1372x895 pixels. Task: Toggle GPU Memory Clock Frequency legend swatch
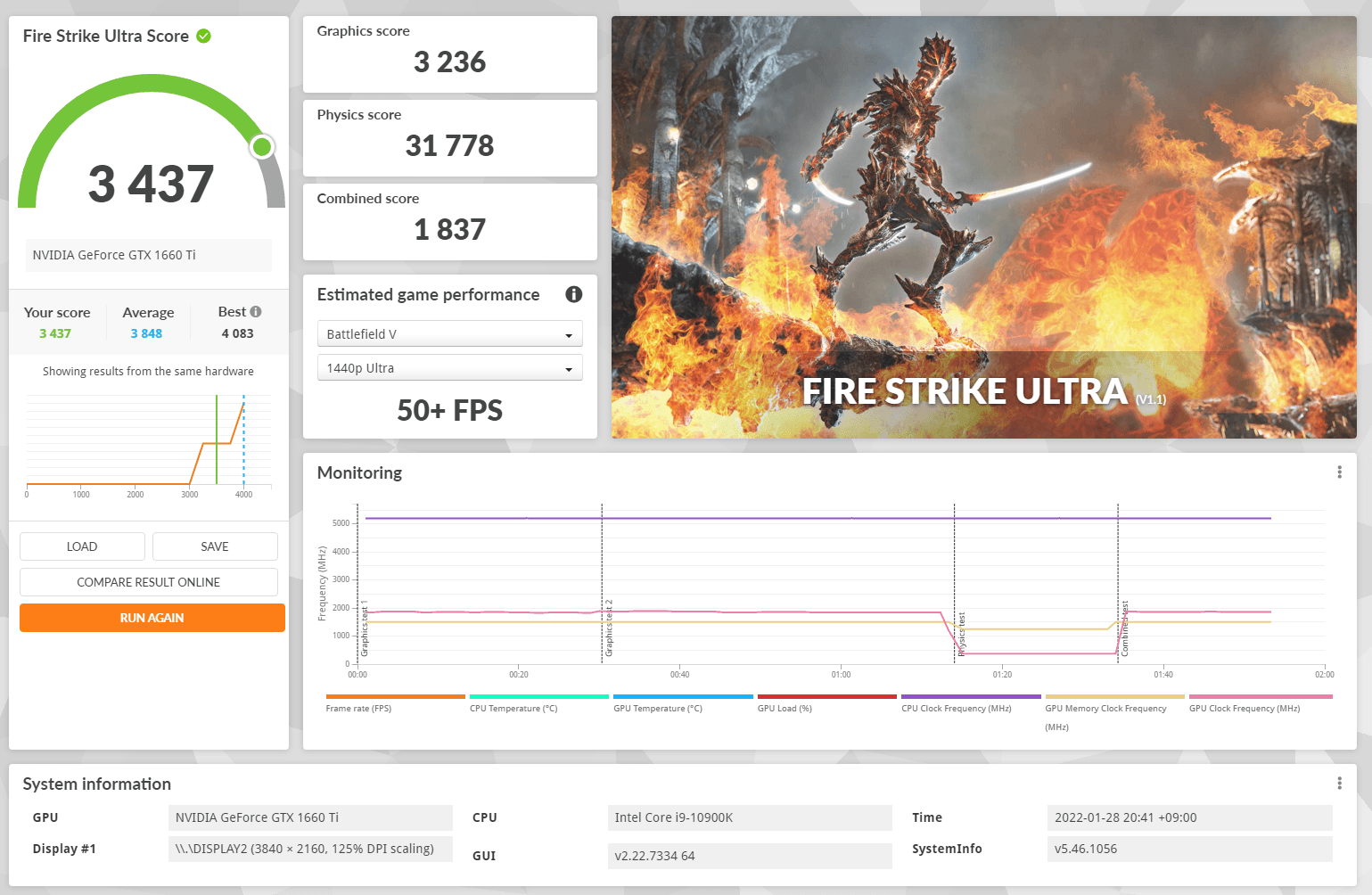(x=1115, y=696)
